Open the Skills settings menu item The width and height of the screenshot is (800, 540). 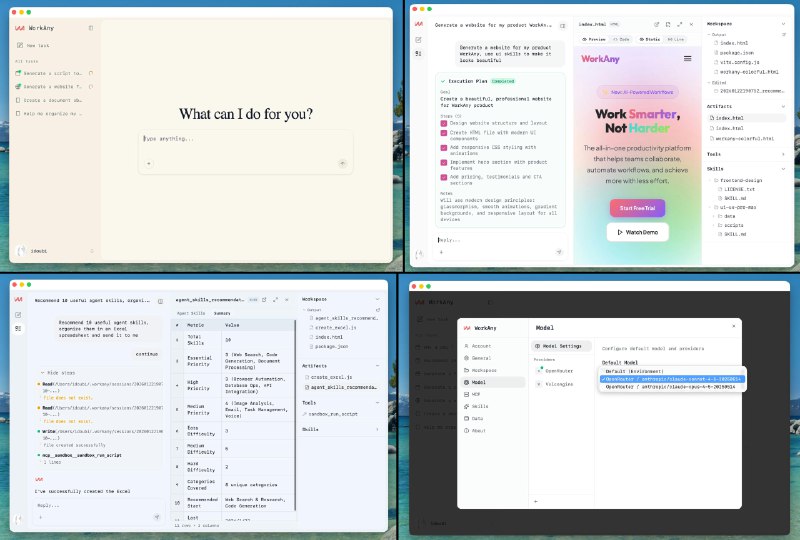coord(480,406)
